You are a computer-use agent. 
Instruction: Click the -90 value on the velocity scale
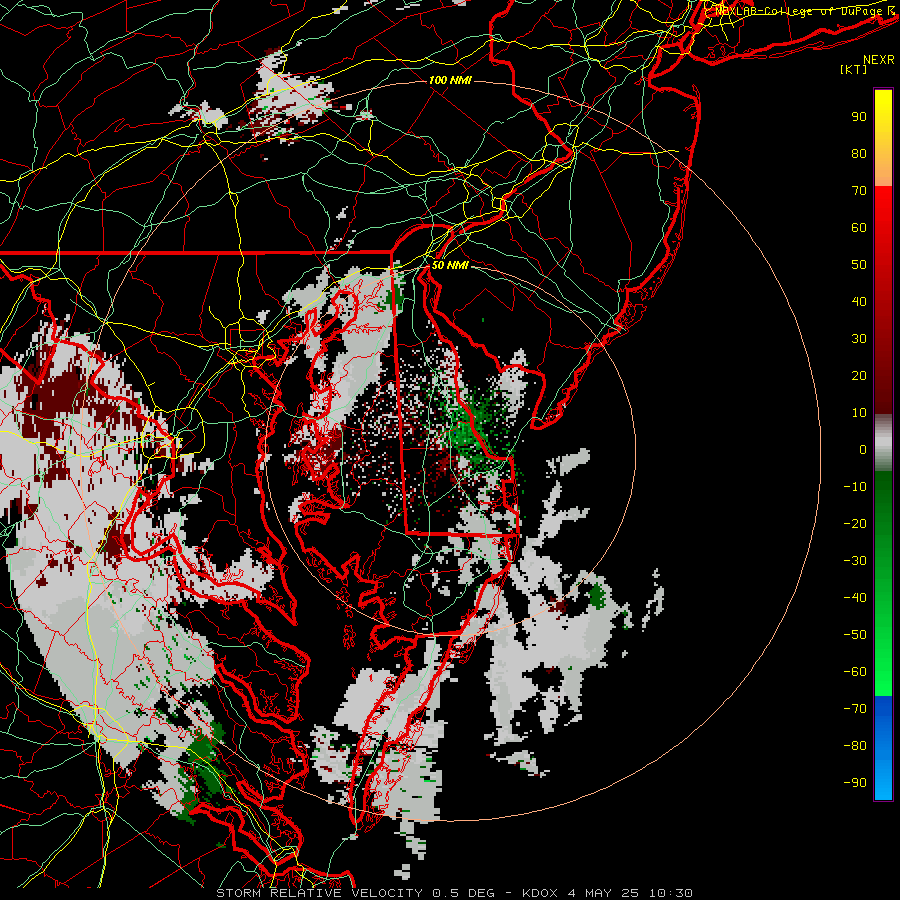coord(855,783)
